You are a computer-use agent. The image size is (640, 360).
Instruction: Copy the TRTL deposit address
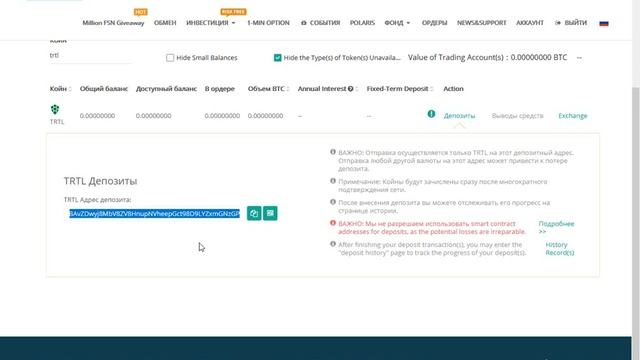[x=254, y=213]
